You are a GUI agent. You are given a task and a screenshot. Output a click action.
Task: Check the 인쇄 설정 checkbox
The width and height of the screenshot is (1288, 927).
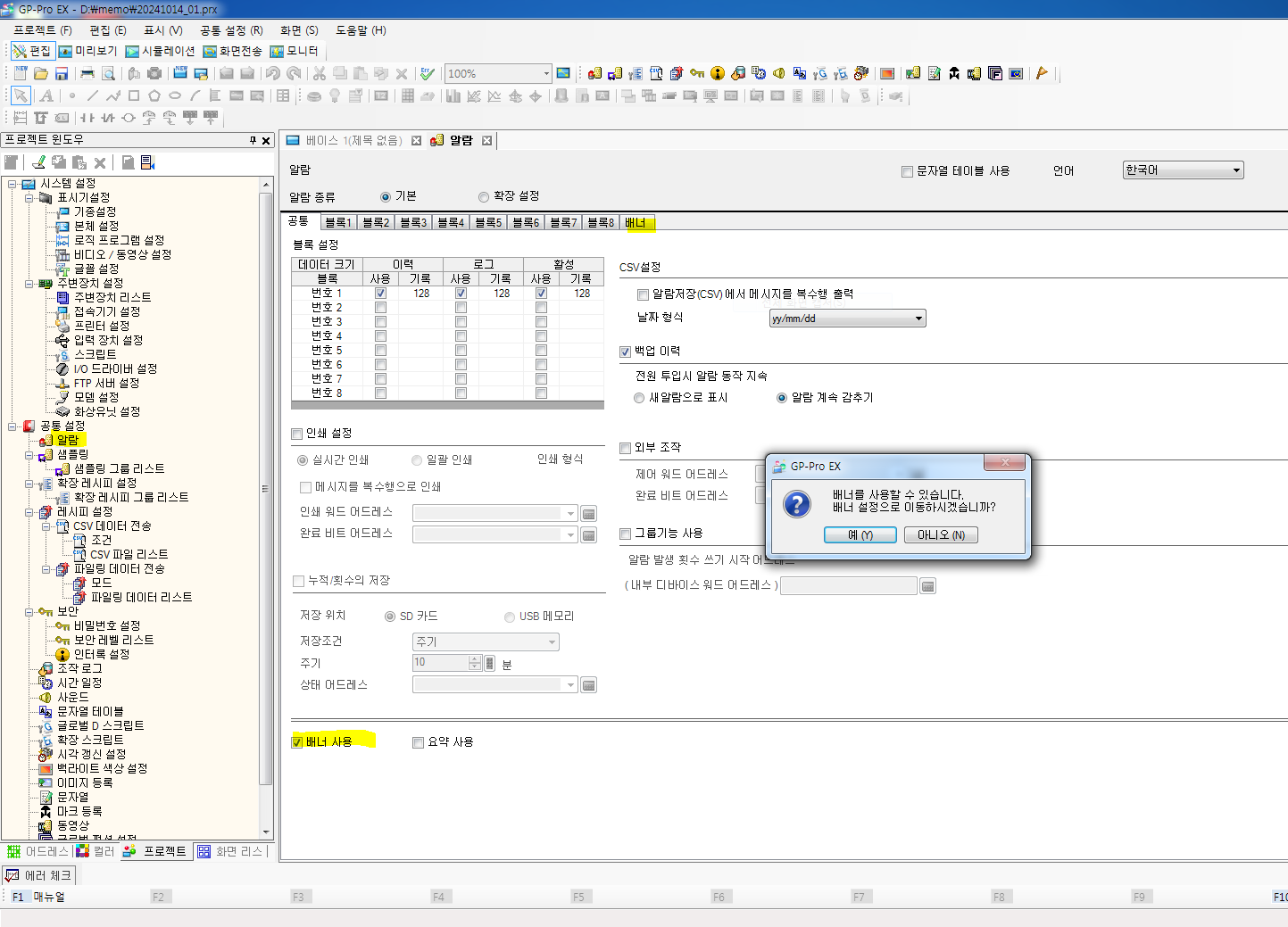click(297, 434)
